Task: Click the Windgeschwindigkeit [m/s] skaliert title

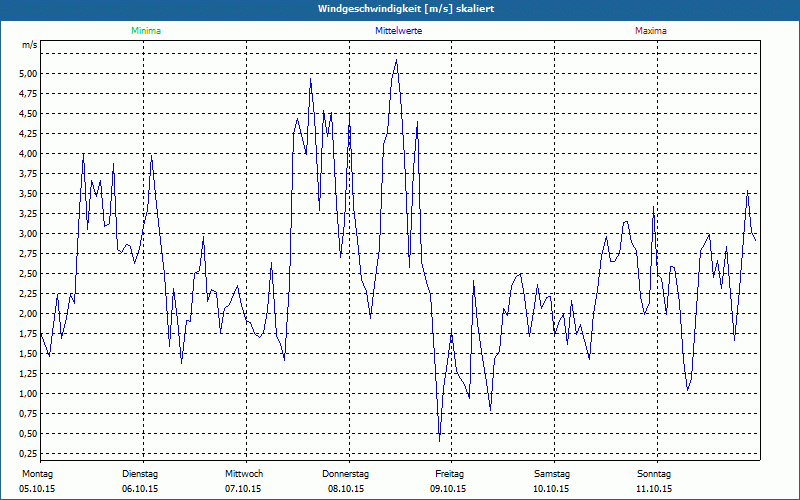Action: pyautogui.click(x=406, y=9)
